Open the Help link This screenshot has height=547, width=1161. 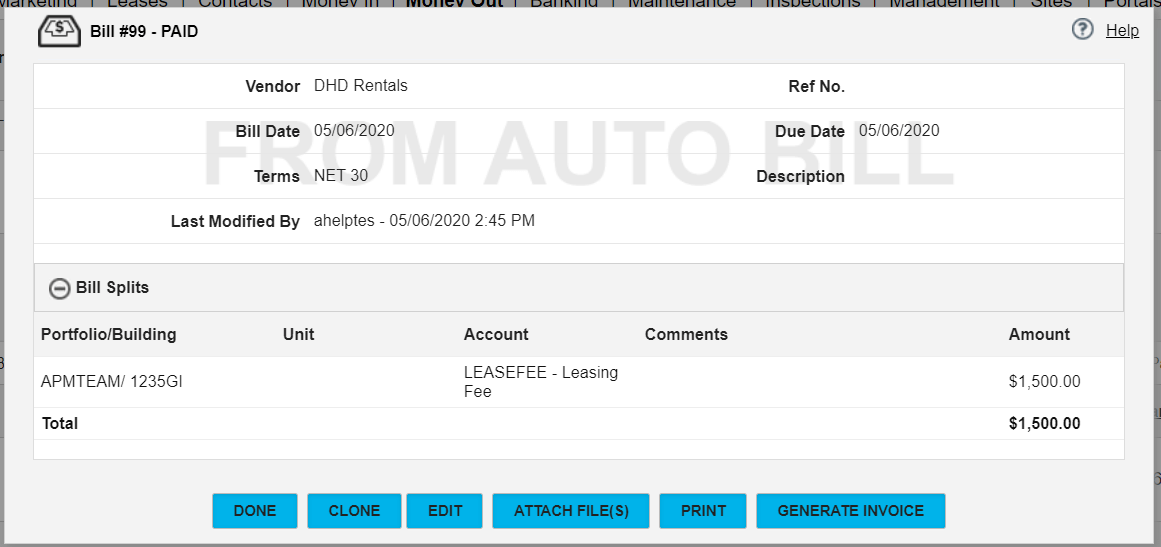coord(1122,30)
